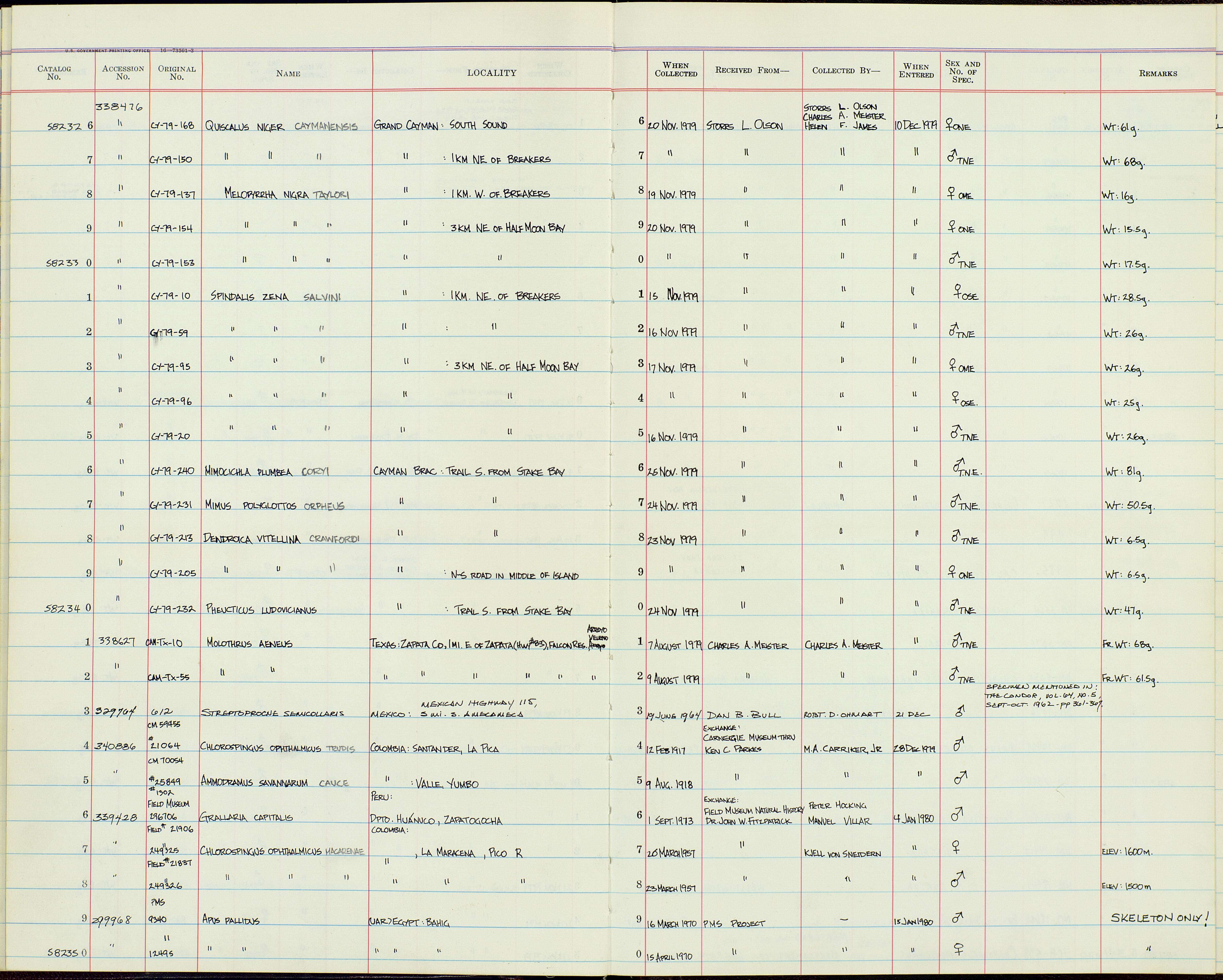Image resolution: width=1223 pixels, height=980 pixels.
Task: Select 'Grallaria capitalis' name entry
Action: click(x=246, y=817)
